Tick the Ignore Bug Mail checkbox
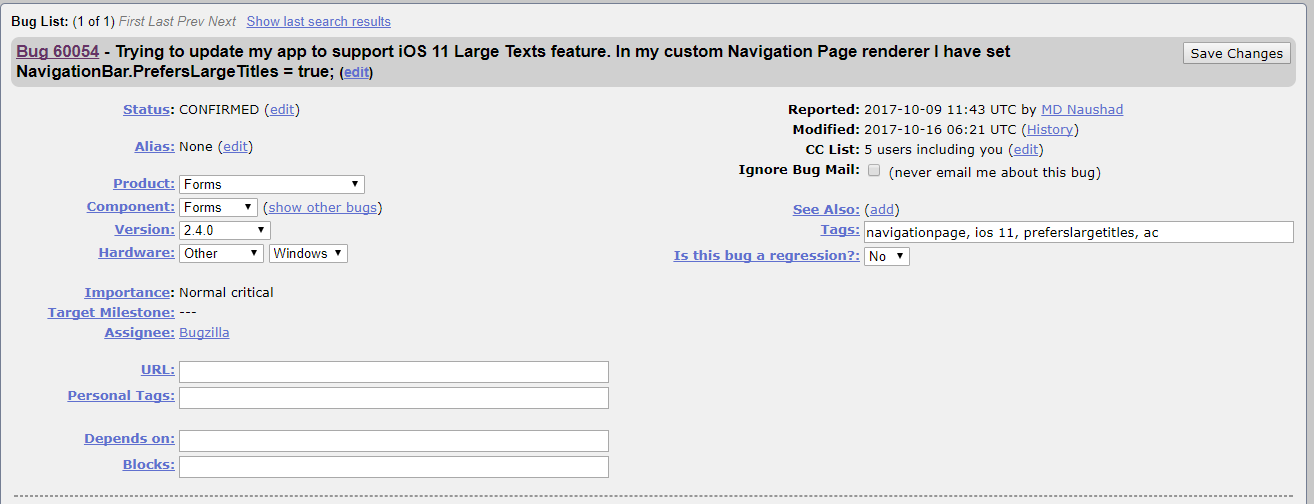The width and height of the screenshot is (1314, 504). [874, 171]
